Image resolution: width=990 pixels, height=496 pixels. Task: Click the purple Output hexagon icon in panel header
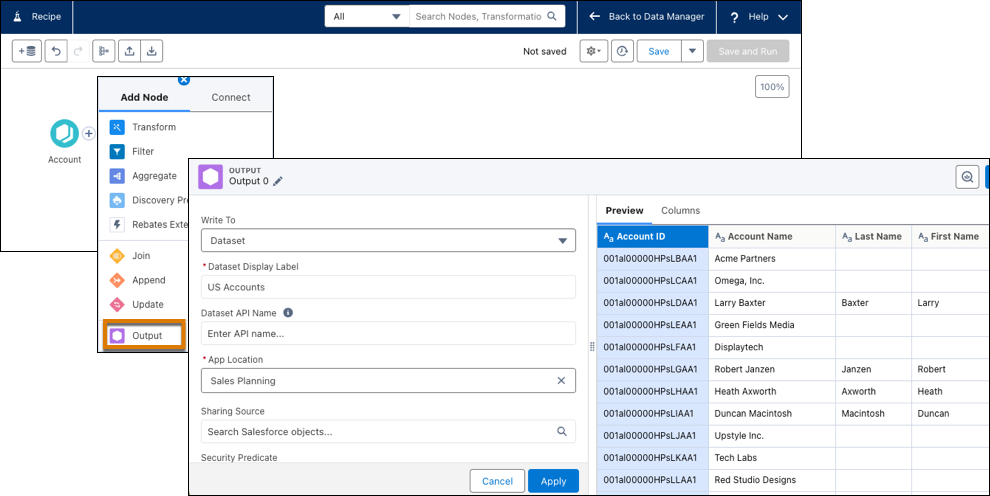click(x=211, y=177)
